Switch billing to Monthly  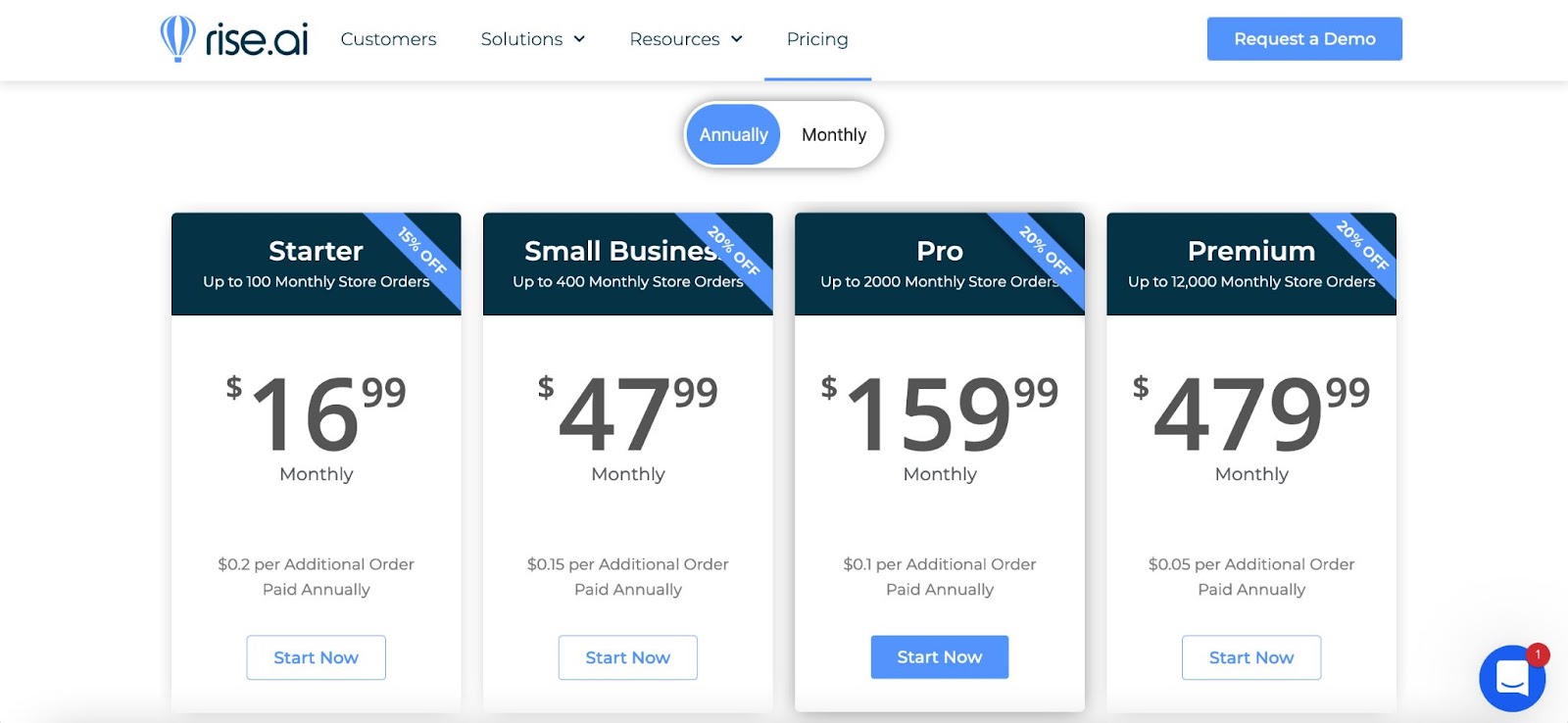tap(833, 134)
